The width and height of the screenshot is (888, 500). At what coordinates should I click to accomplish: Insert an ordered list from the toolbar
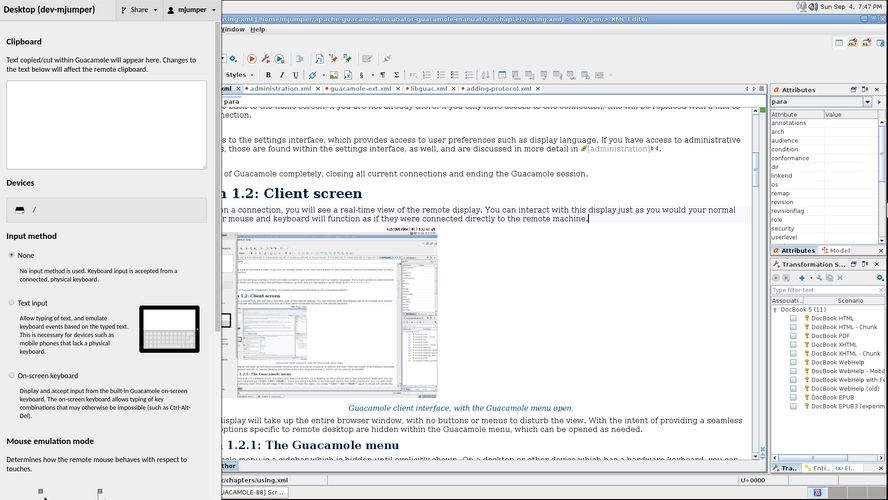pos(427,75)
